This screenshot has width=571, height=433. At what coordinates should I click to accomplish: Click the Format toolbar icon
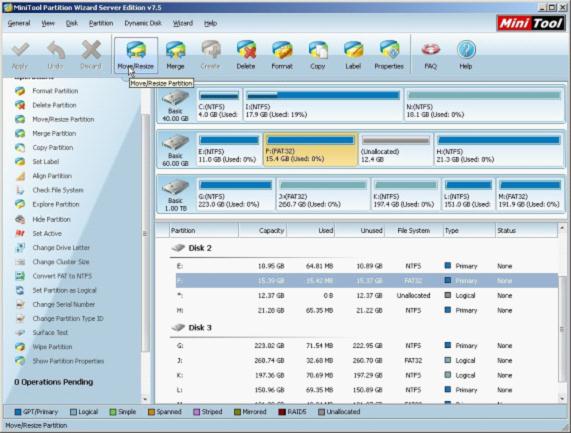coord(282,55)
